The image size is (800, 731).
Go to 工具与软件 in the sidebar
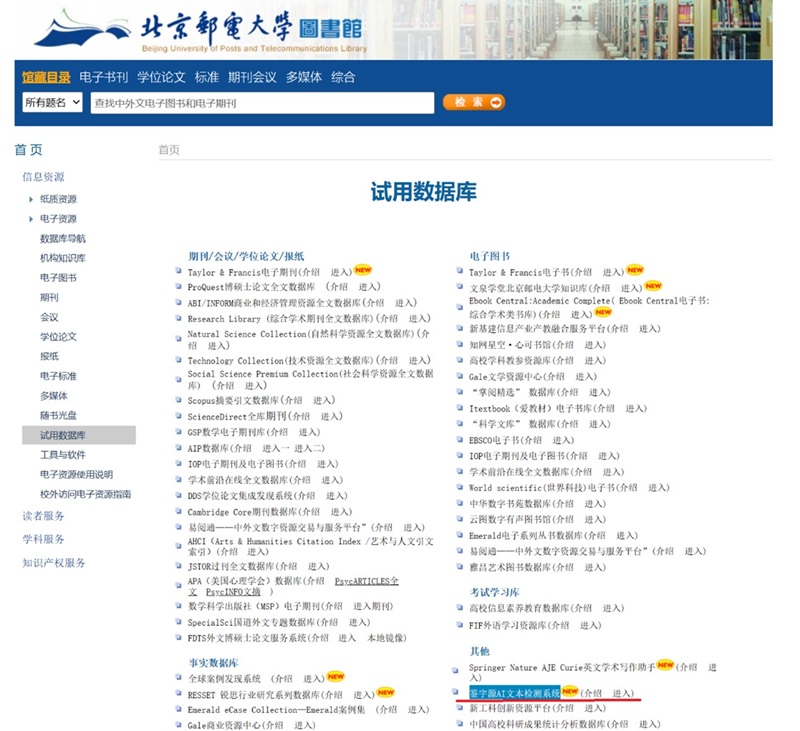tap(63, 455)
